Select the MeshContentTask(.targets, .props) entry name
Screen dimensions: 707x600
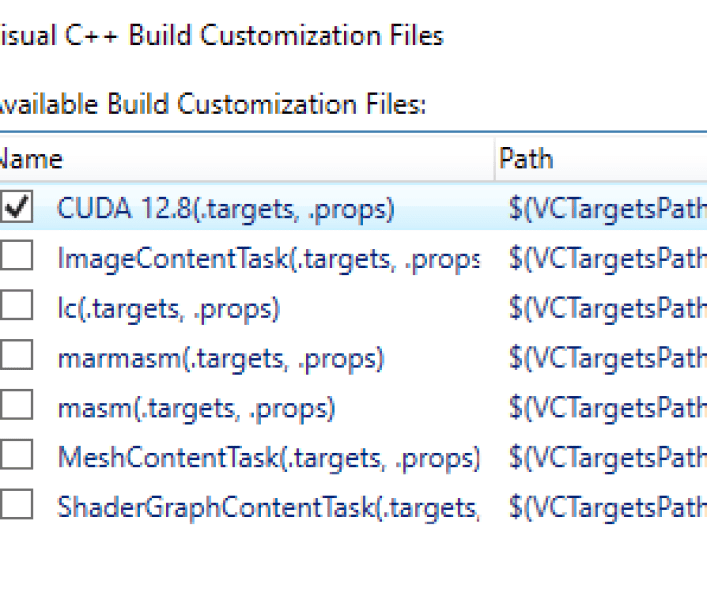pyautogui.click(x=268, y=458)
